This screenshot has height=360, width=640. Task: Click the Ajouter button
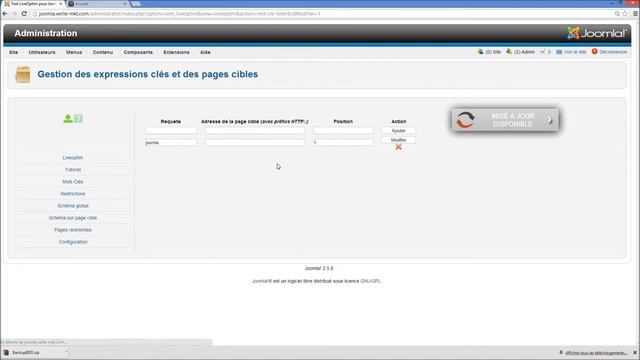pos(398,131)
